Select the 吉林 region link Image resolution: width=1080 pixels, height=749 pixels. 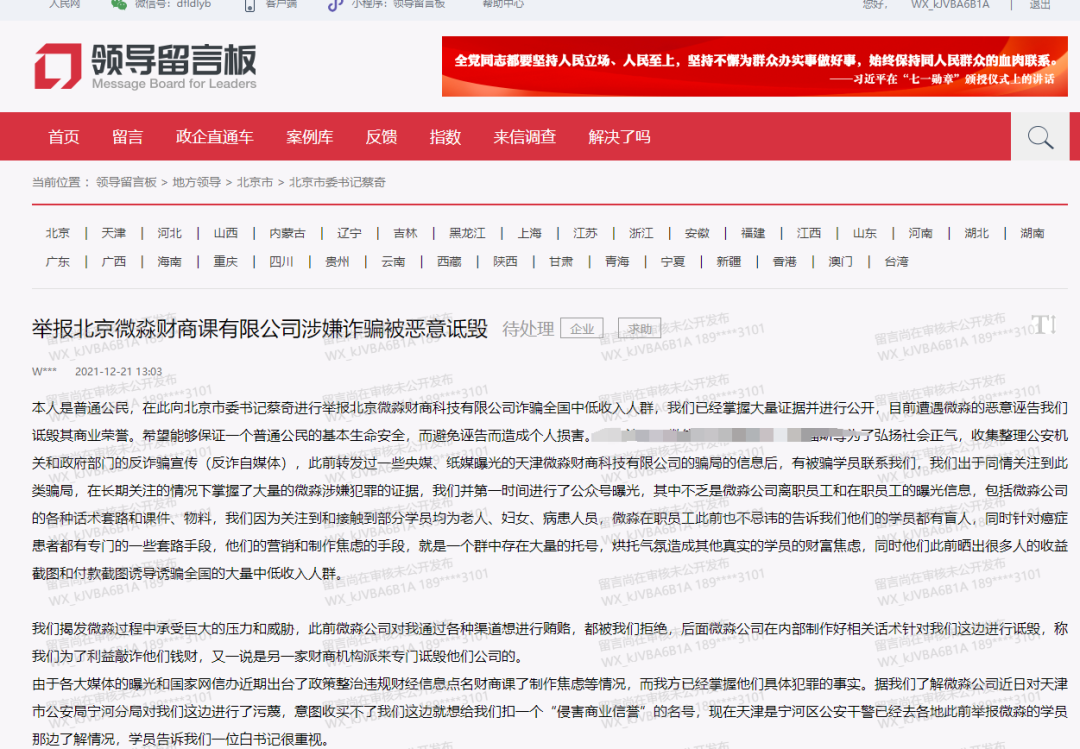tap(405, 233)
